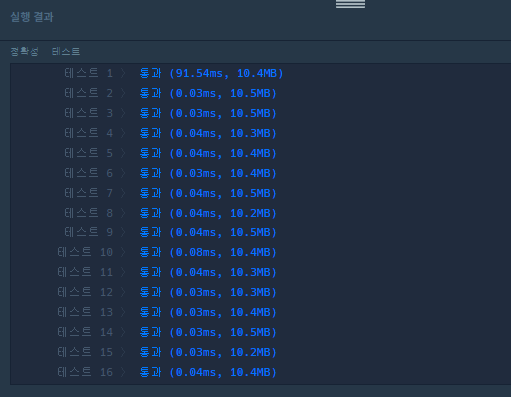
Task: Click the 테스트 13 row label
Action: click(x=85, y=312)
